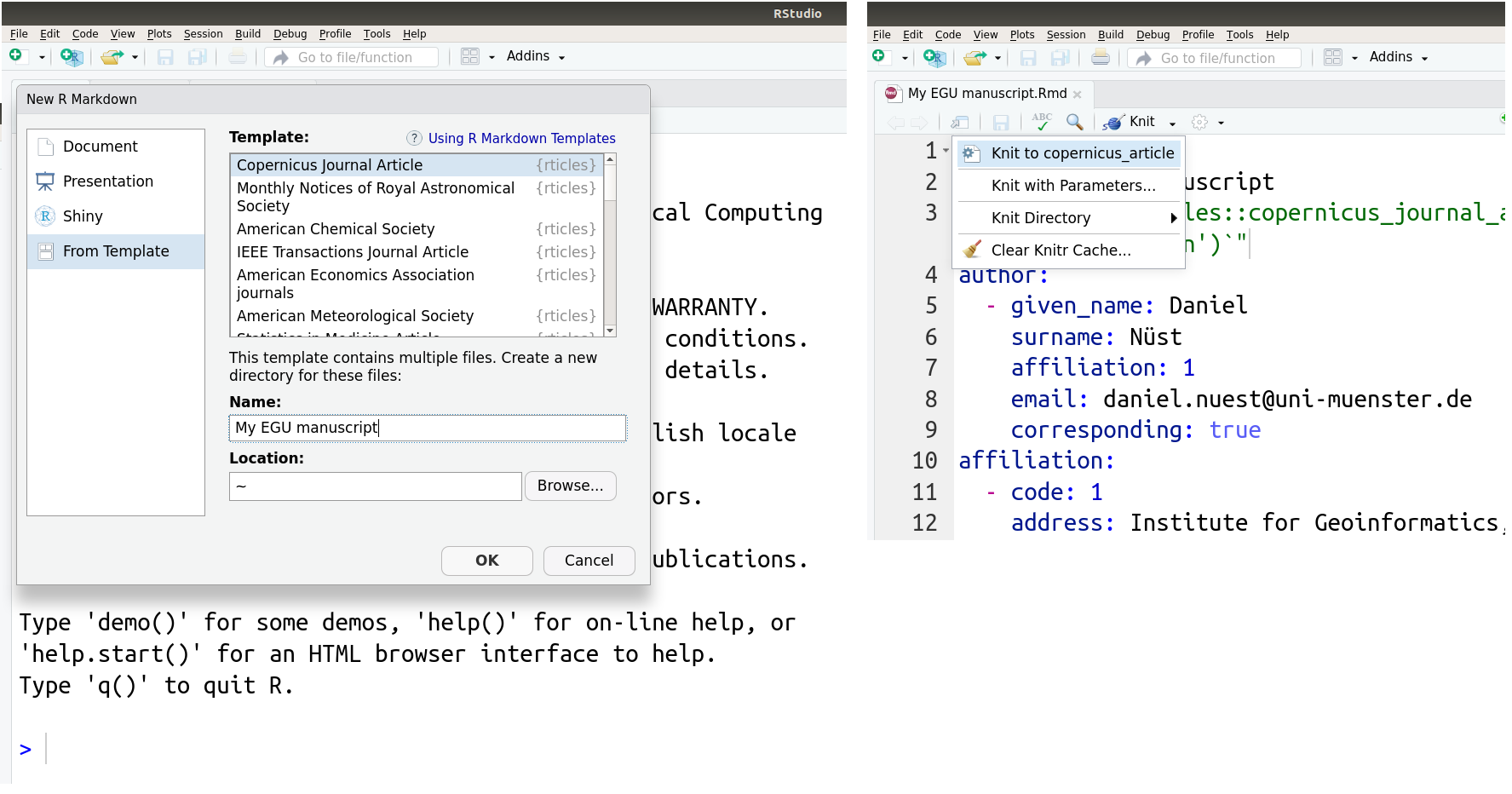The width and height of the screenshot is (1512, 794).
Task: Click the editor settings gear icon
Action: [1199, 122]
